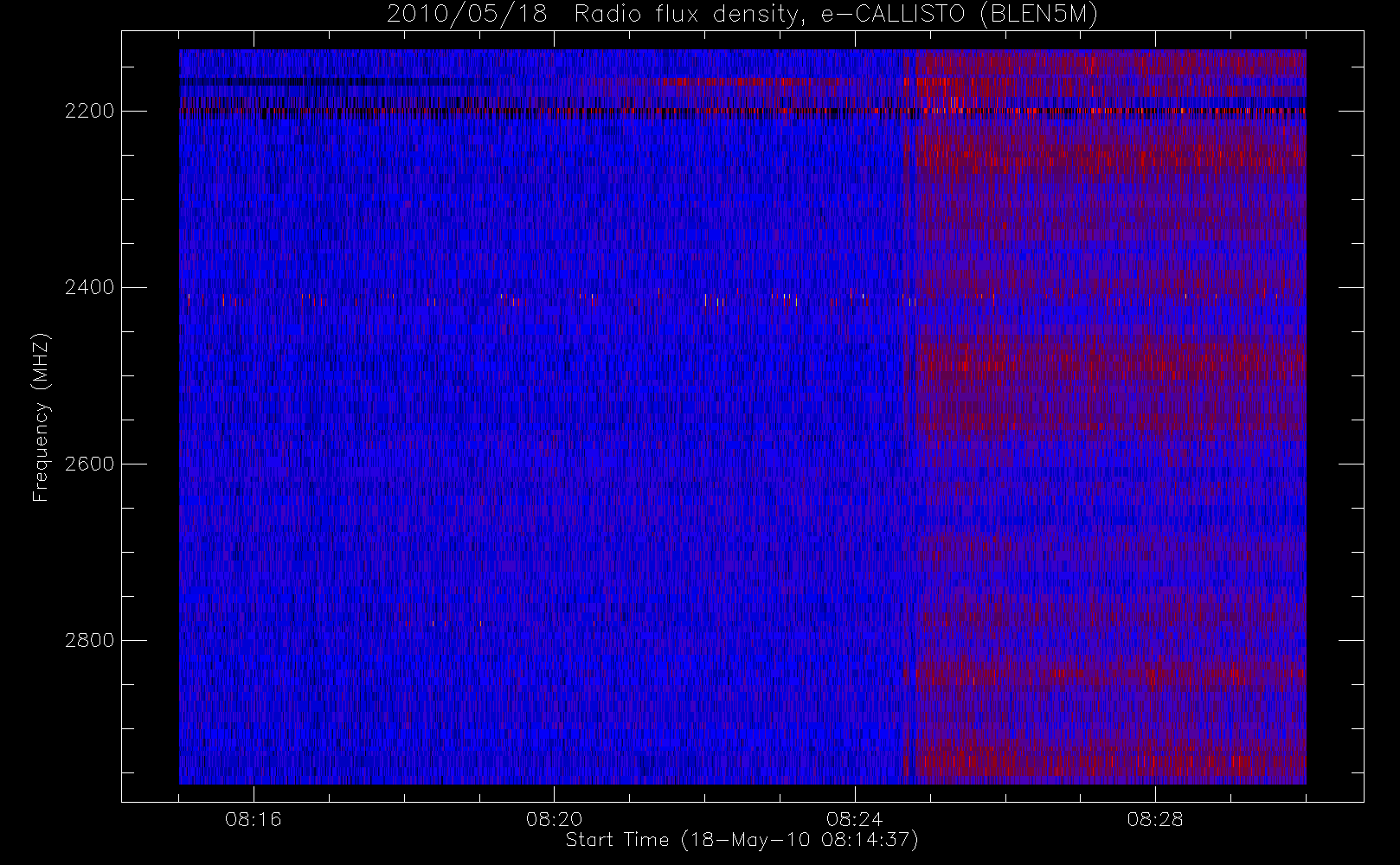Screen dimensions: 1400x865
Task: Click the 08:20 time tick label
Action: pyautogui.click(x=554, y=819)
